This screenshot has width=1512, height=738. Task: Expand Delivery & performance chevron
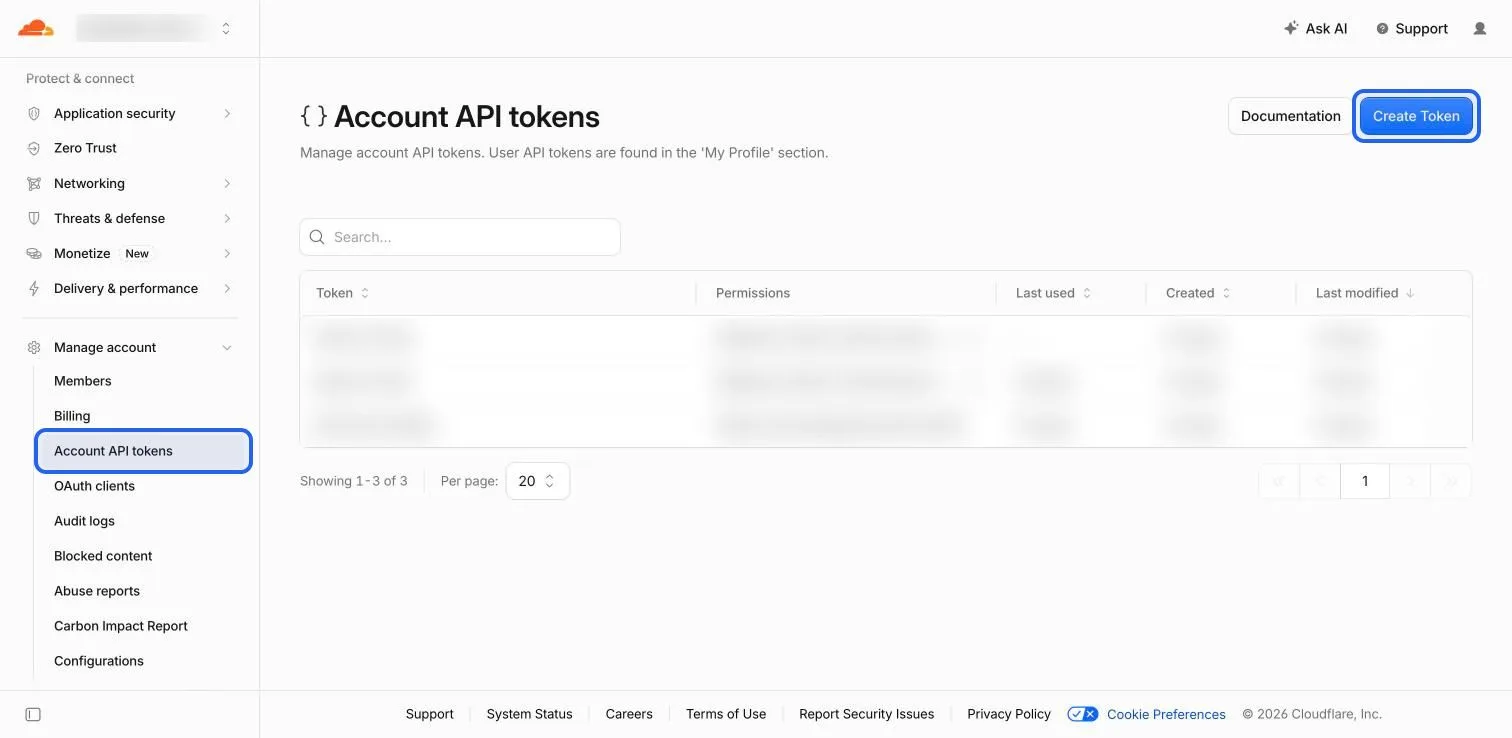(x=227, y=289)
